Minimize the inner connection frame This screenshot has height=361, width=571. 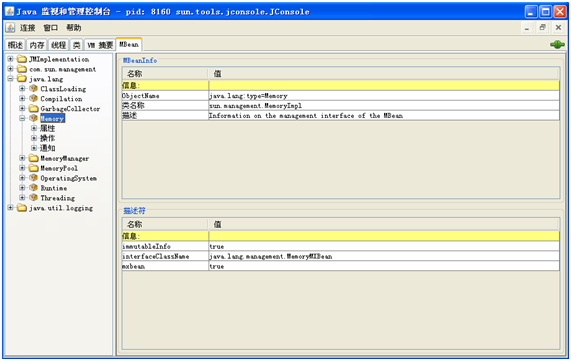click(x=527, y=28)
